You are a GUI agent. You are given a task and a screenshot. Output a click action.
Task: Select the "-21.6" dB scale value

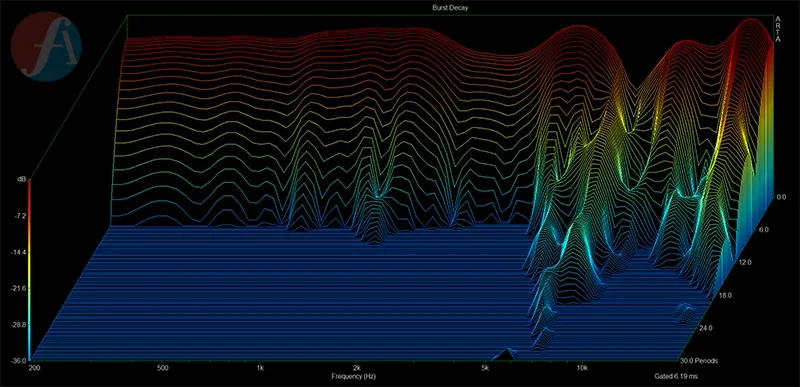[18, 289]
